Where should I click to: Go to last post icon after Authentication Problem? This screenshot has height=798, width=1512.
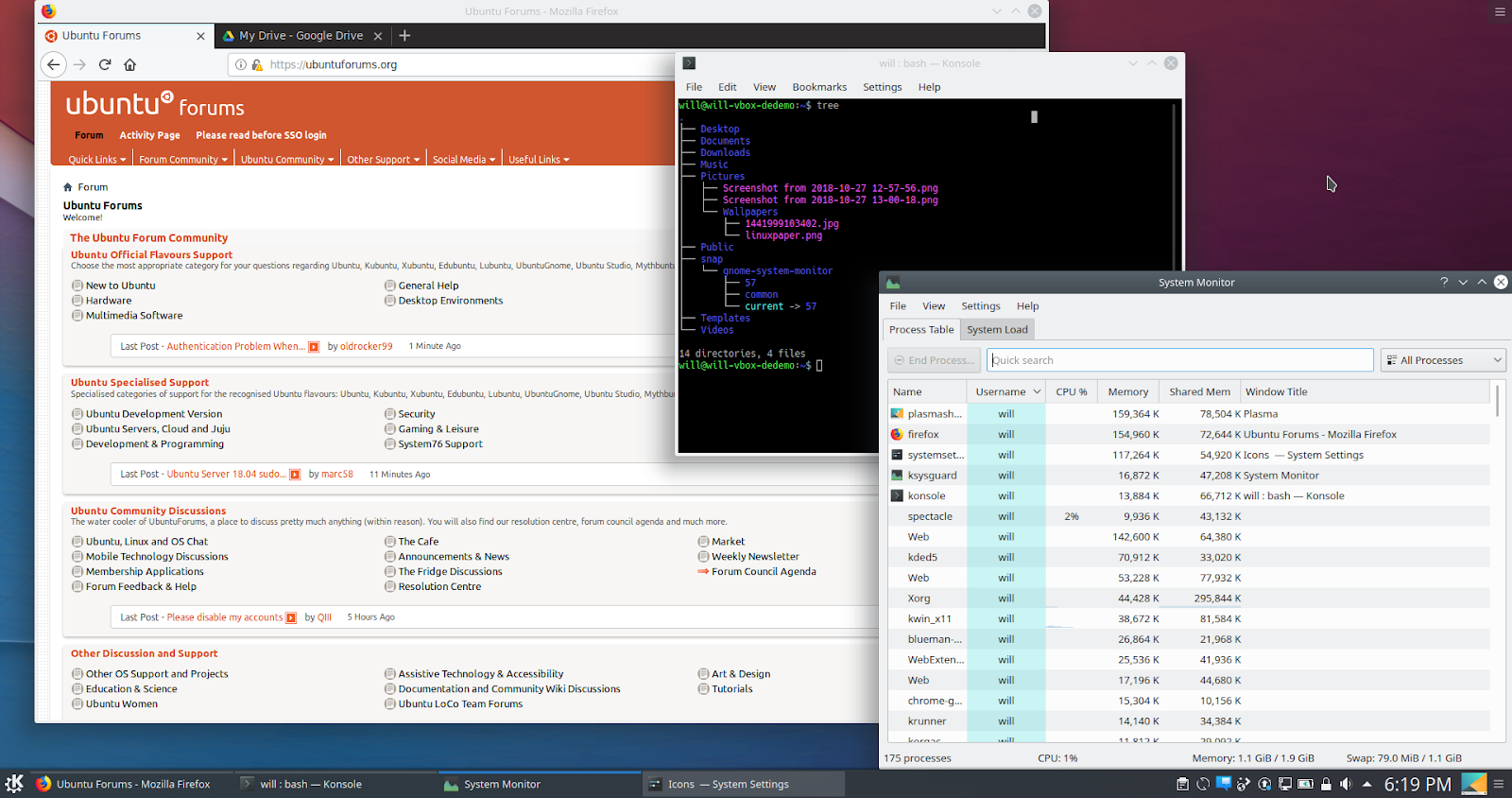tap(314, 347)
